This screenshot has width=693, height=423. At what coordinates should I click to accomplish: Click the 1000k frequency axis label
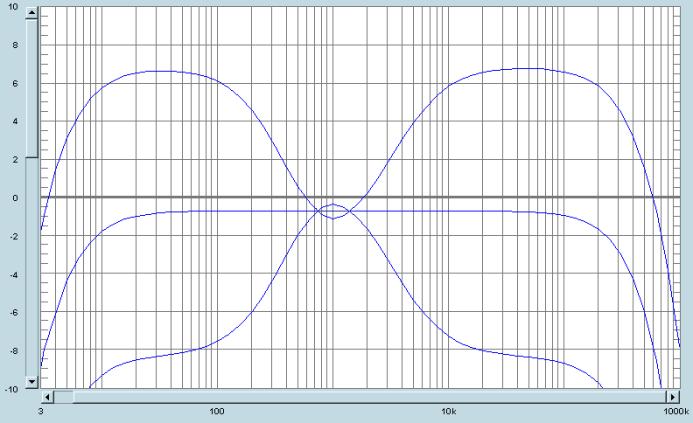679,412
